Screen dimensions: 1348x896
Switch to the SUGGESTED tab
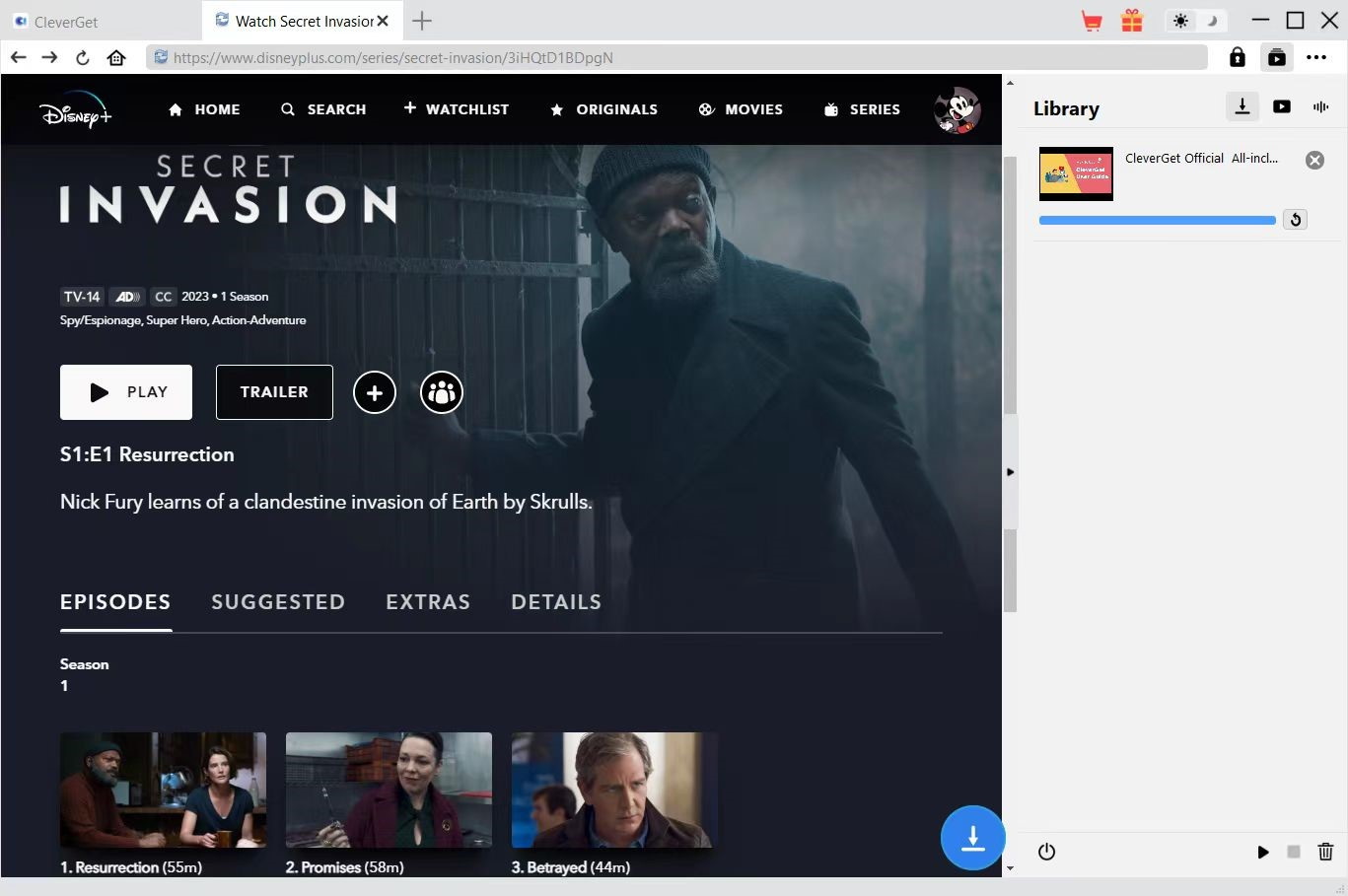pyautogui.click(x=278, y=602)
